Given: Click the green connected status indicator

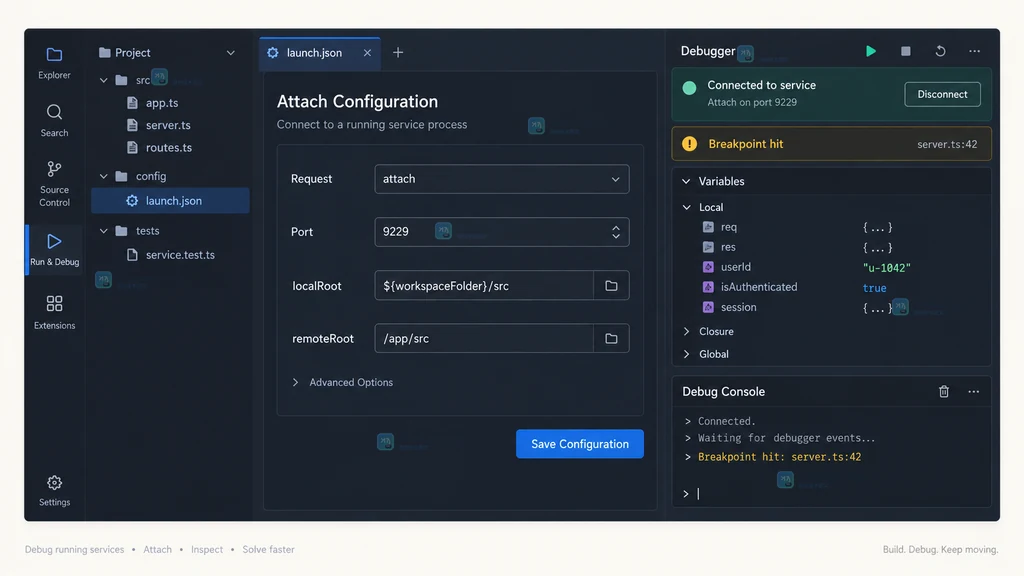Looking at the screenshot, I should click(x=689, y=88).
